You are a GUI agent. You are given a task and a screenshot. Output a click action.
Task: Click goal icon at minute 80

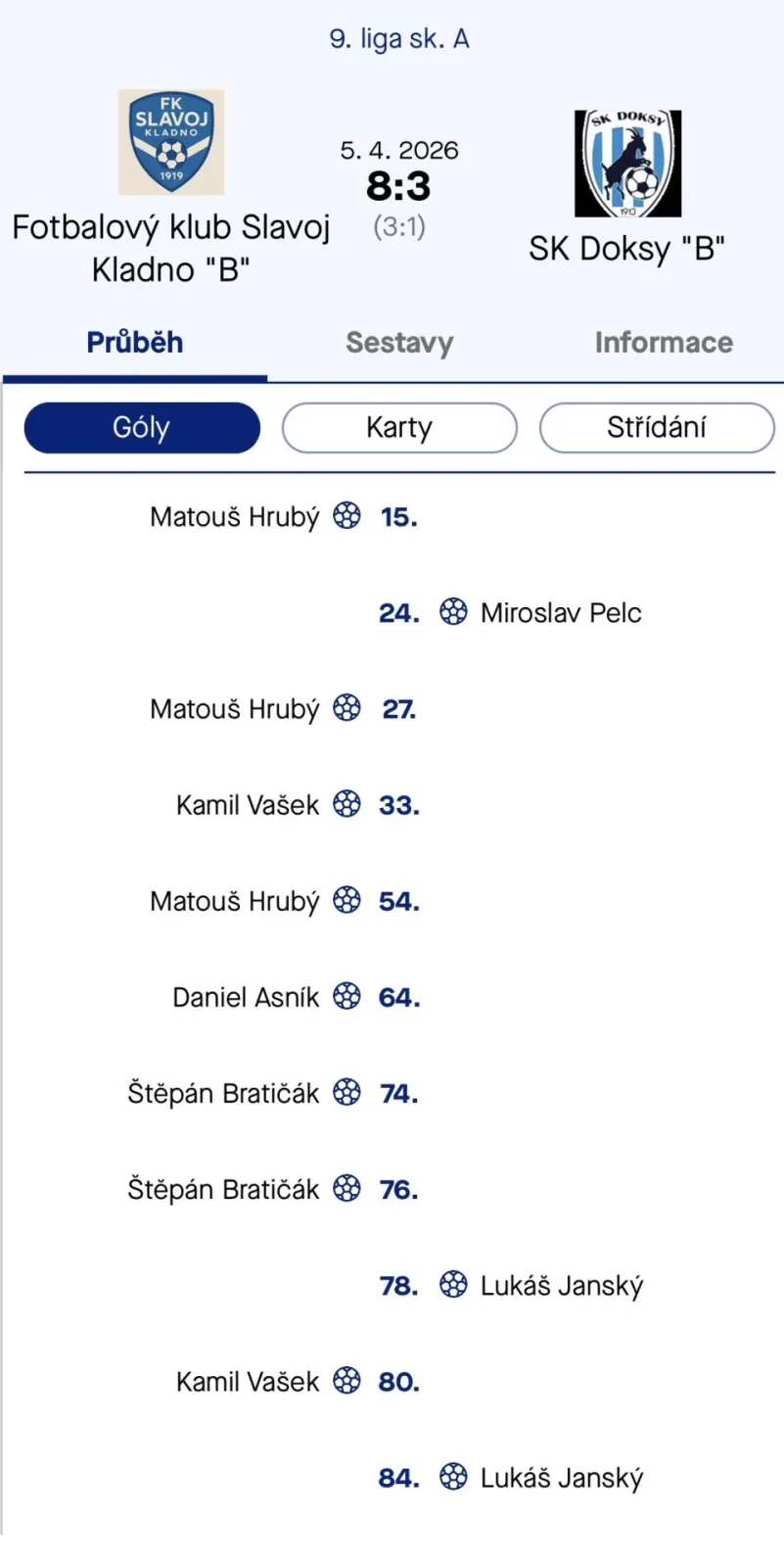click(346, 1381)
